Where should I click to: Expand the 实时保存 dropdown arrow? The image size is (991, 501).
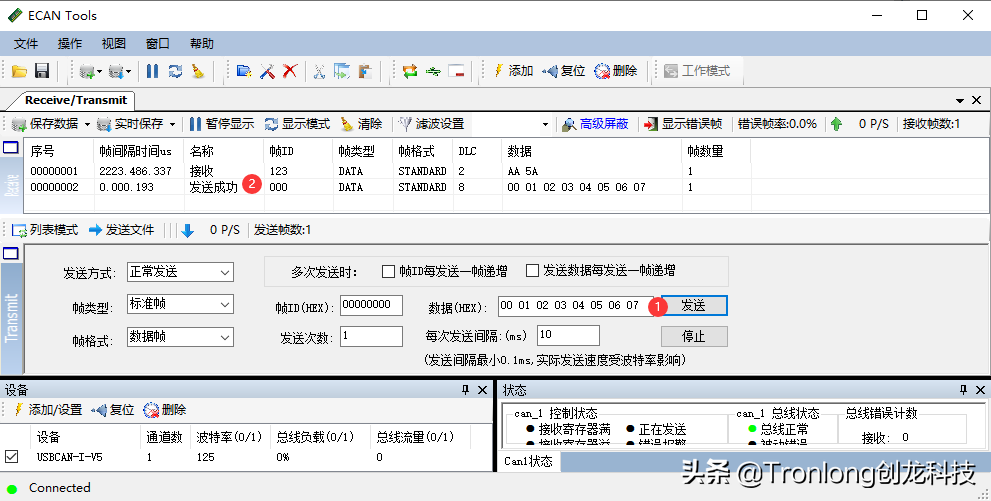[172, 124]
